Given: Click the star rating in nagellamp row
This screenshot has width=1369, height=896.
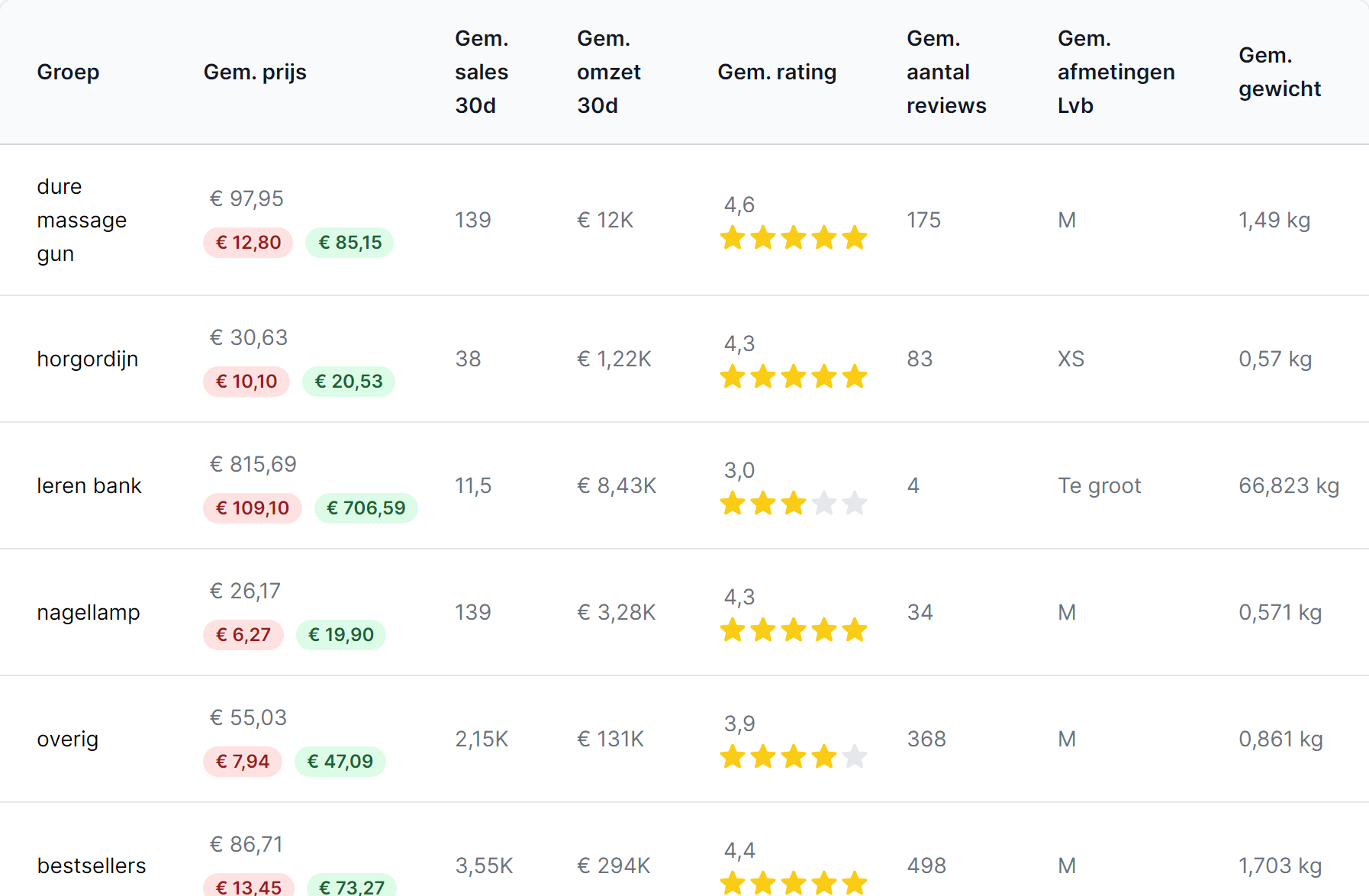Looking at the screenshot, I should point(793,630).
